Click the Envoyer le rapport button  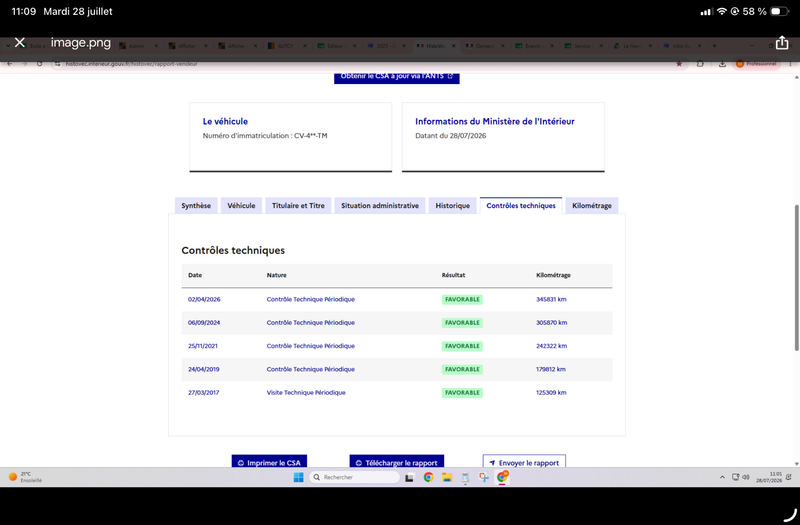pos(524,462)
